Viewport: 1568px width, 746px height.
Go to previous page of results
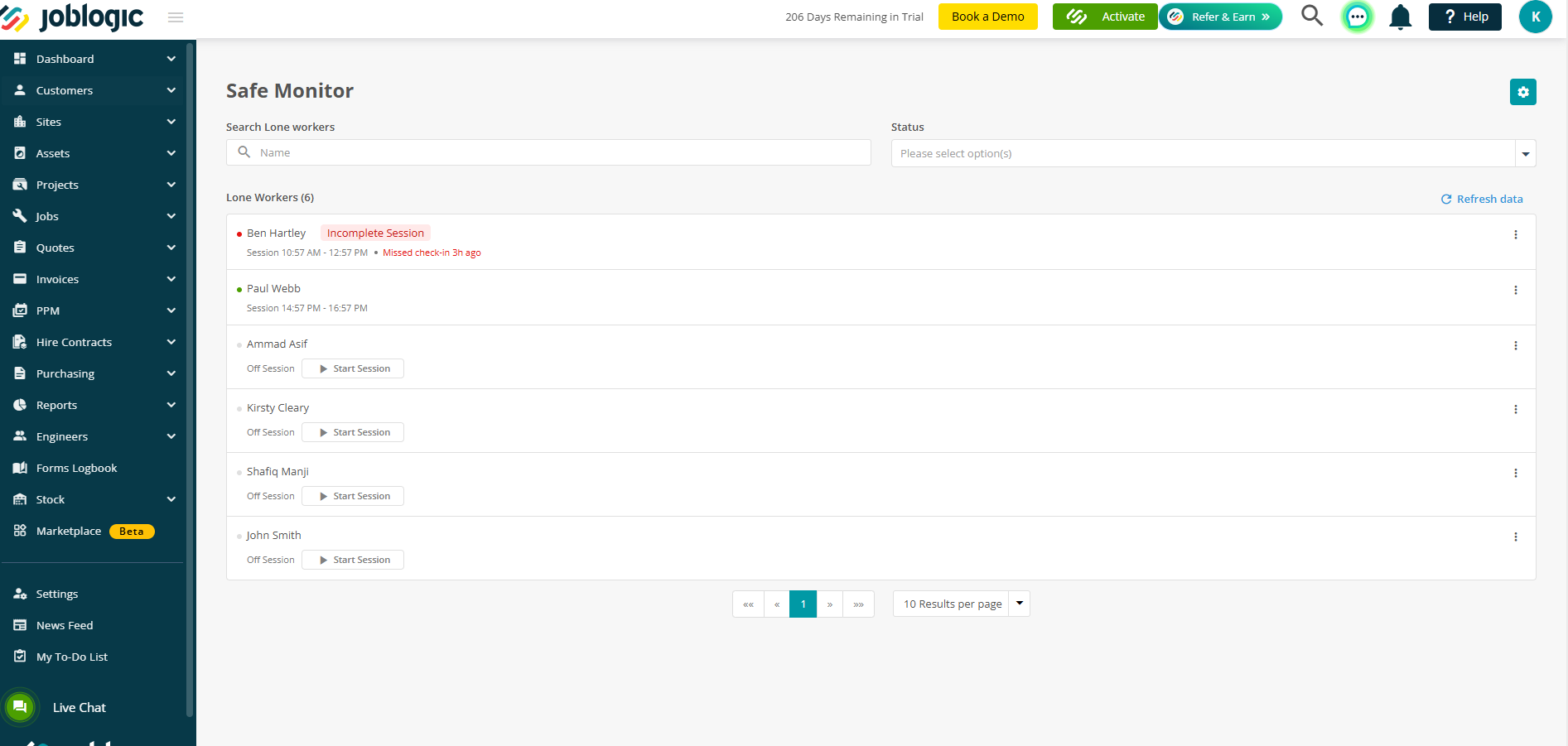click(x=777, y=604)
